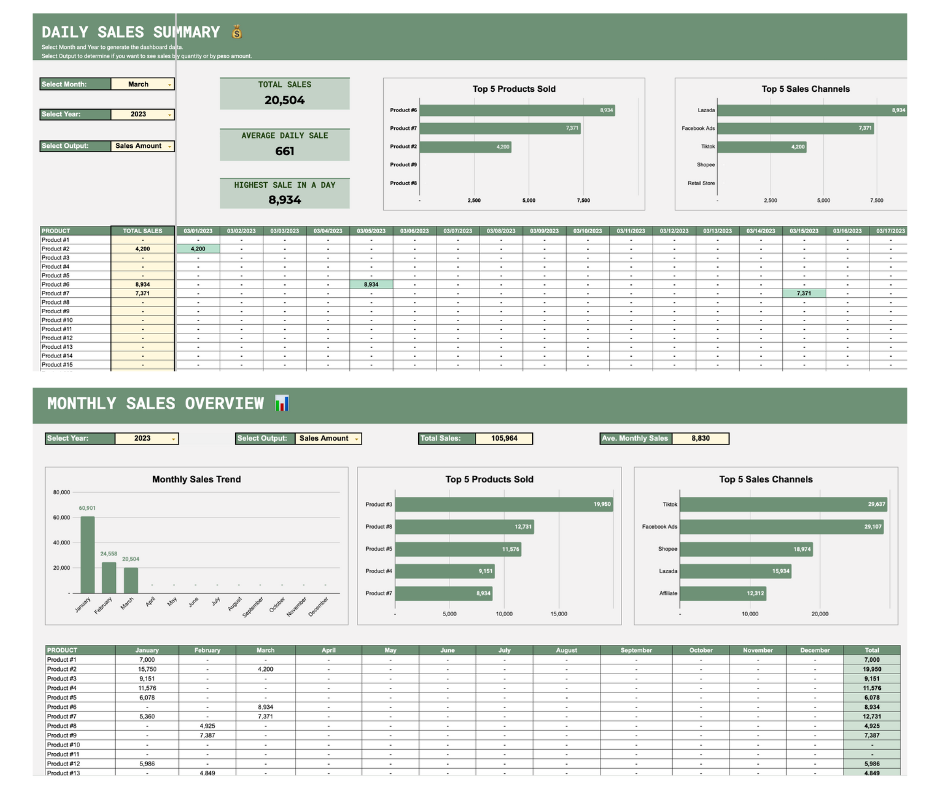Image resolution: width=940 pixels, height=788 pixels.
Task: Click the March 8,934 cell for Product #6 in the monthly table
Action: click(x=266, y=707)
